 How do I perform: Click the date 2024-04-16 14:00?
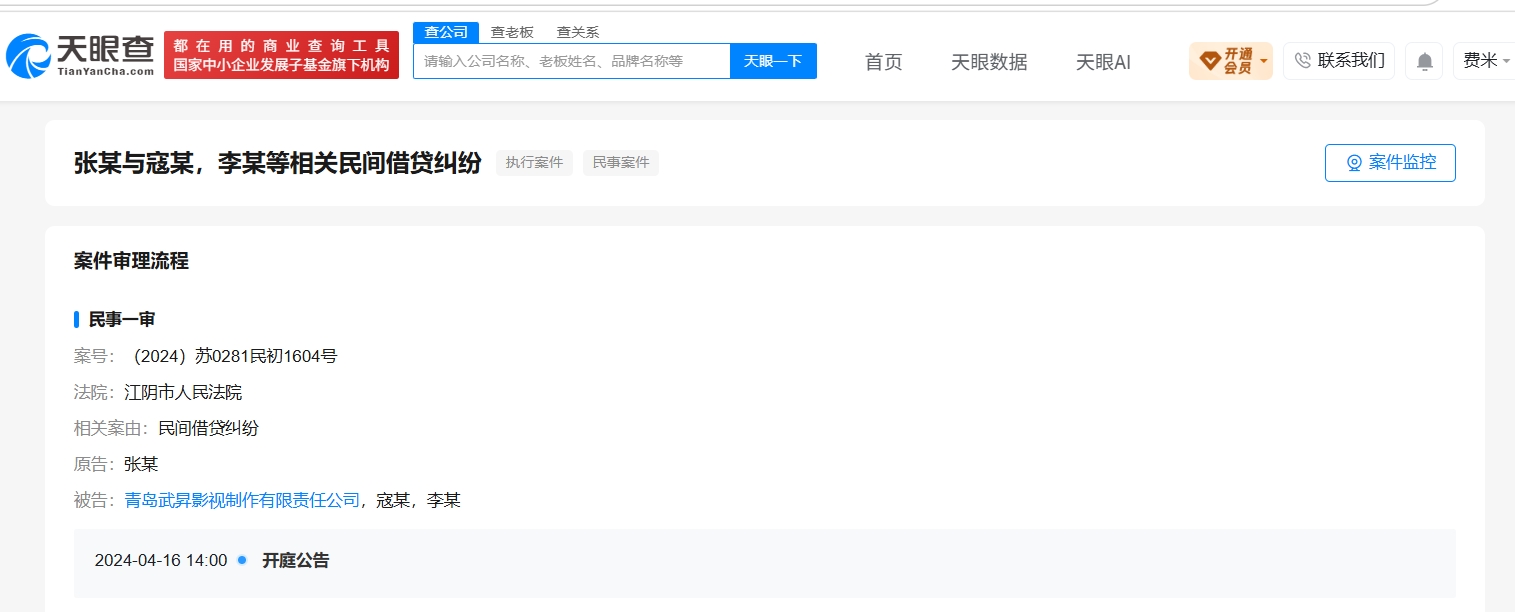click(x=161, y=560)
